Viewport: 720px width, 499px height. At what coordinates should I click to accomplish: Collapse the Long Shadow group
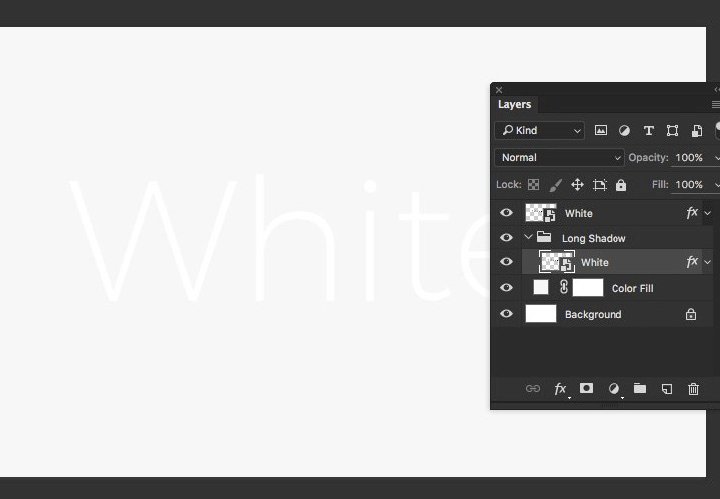(528, 238)
